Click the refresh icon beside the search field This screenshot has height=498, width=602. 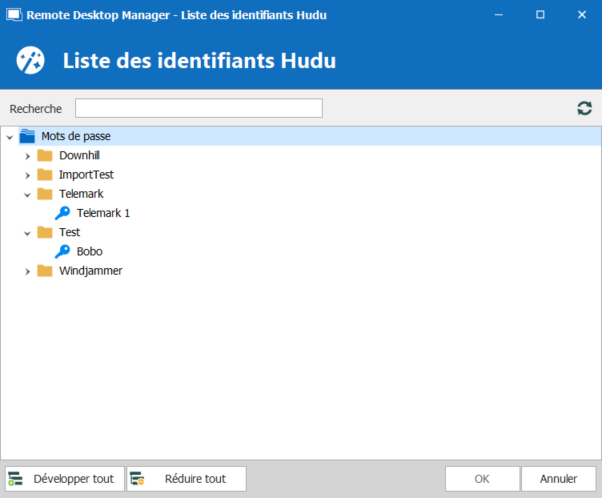pos(584,108)
